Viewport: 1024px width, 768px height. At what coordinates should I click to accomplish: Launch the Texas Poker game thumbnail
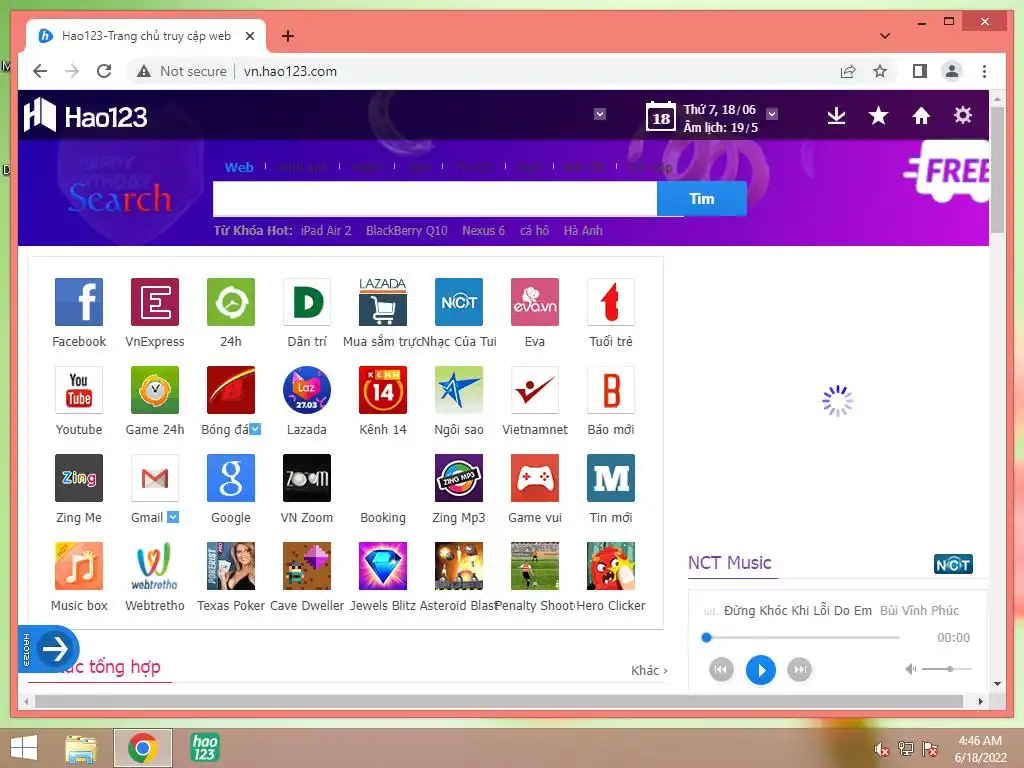click(231, 566)
